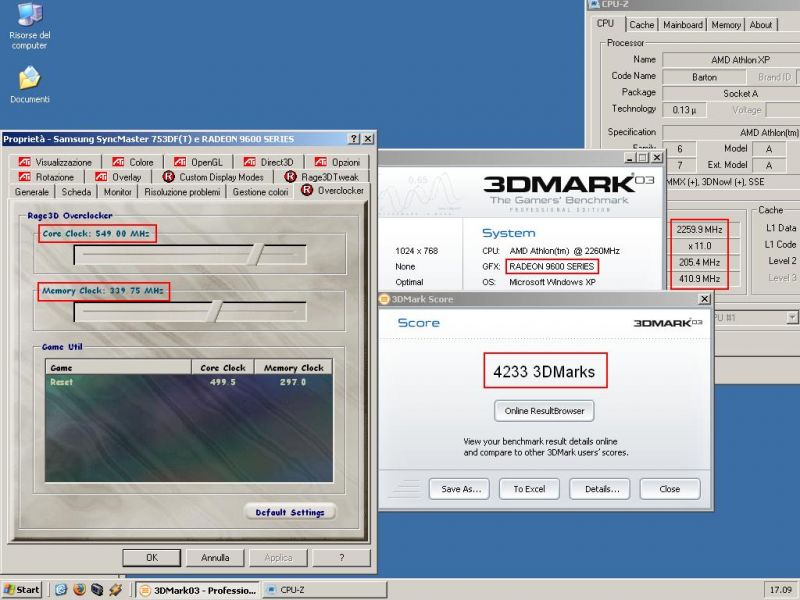Open the Opzioni tab
The height and width of the screenshot is (600, 800).
(337, 162)
